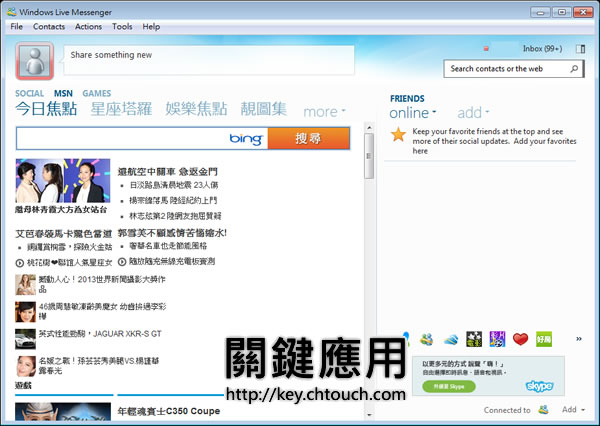Show more apps with double-chevron arrow
This screenshot has height=426, width=600.
pyautogui.click(x=579, y=339)
